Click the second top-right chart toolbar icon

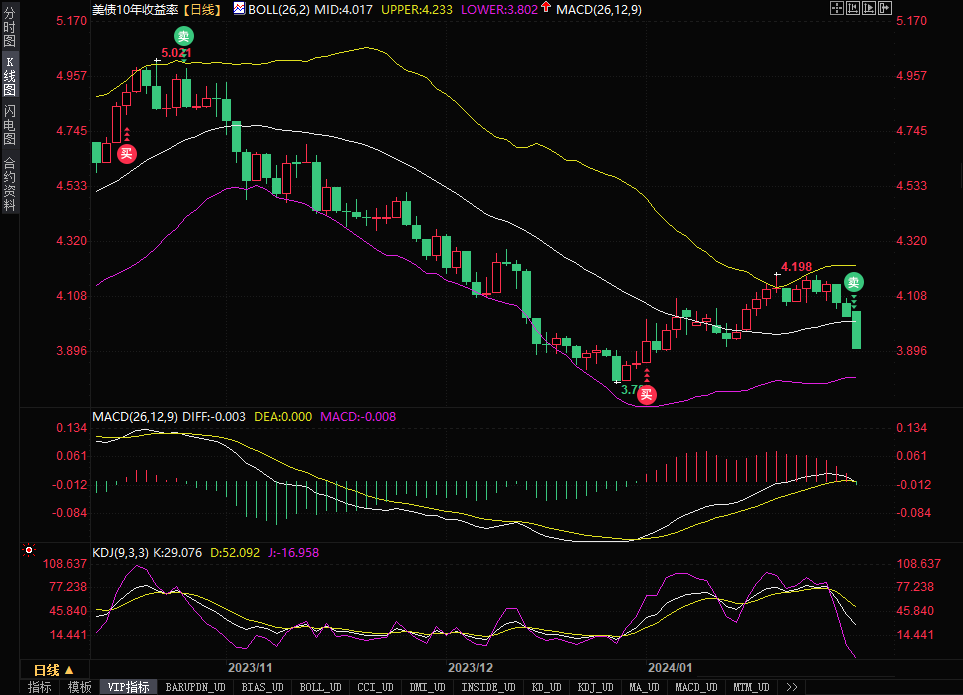tap(852, 8)
